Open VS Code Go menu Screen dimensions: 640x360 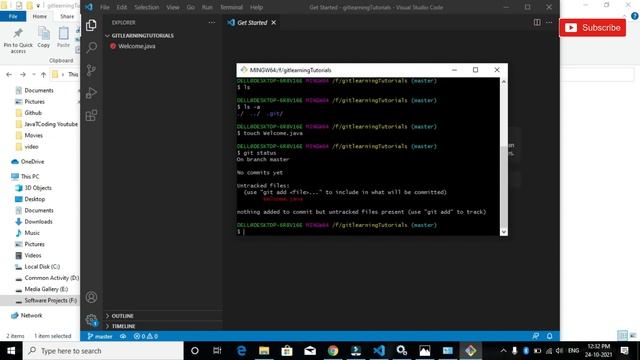[x=191, y=7]
